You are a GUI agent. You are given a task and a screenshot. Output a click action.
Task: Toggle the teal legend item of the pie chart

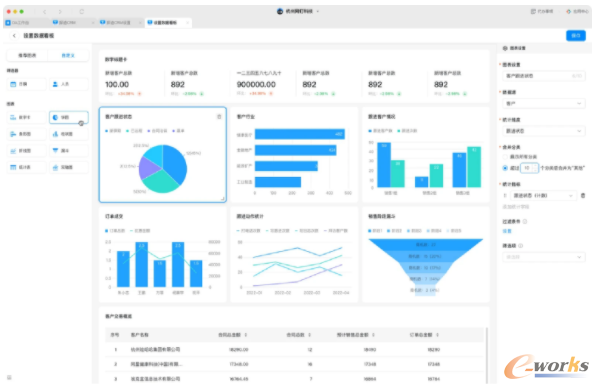134,131
